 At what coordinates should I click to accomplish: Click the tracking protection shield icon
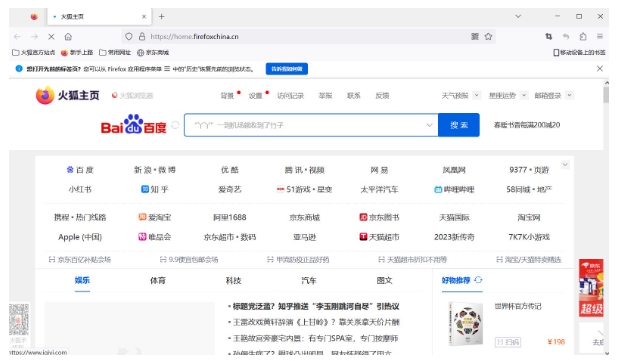(129, 37)
